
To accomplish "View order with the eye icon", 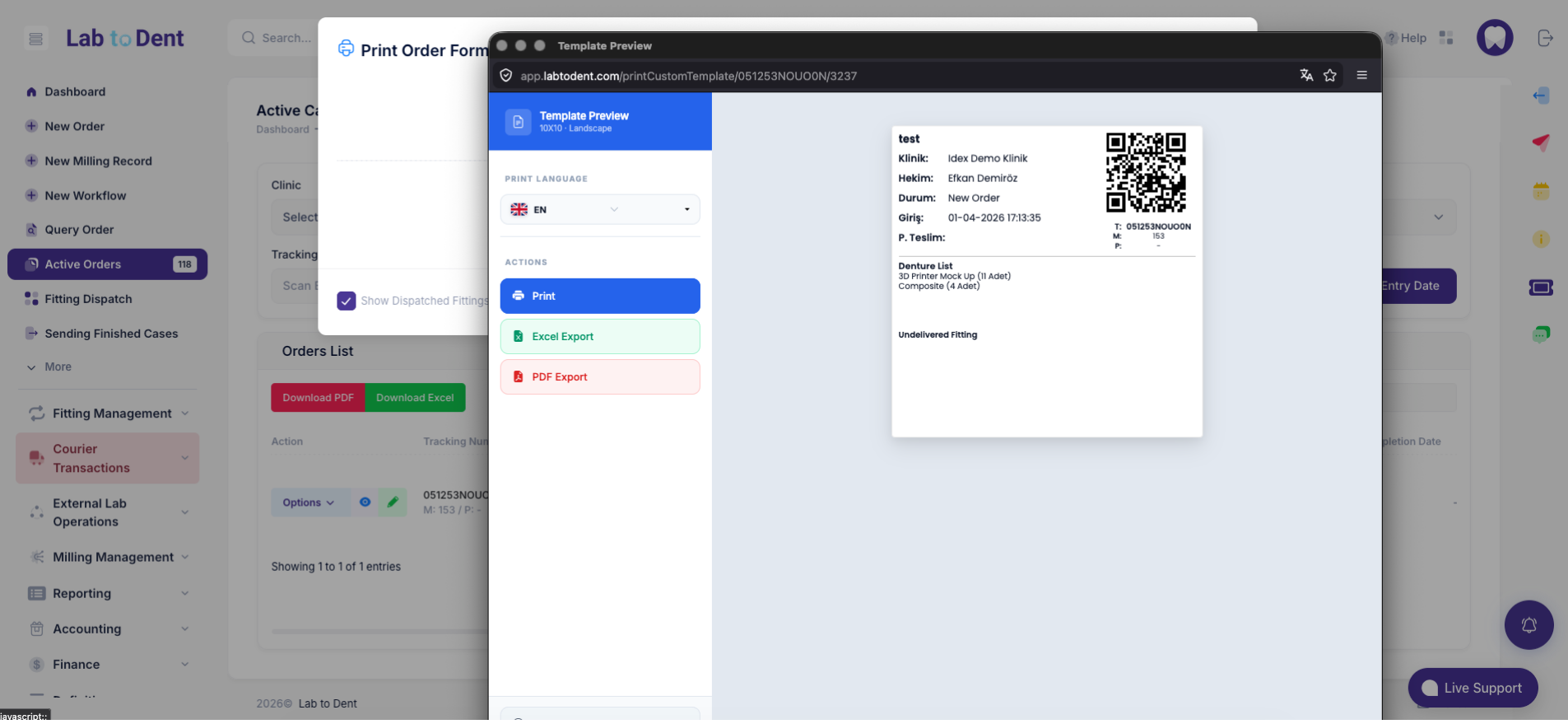I will coord(365,502).
